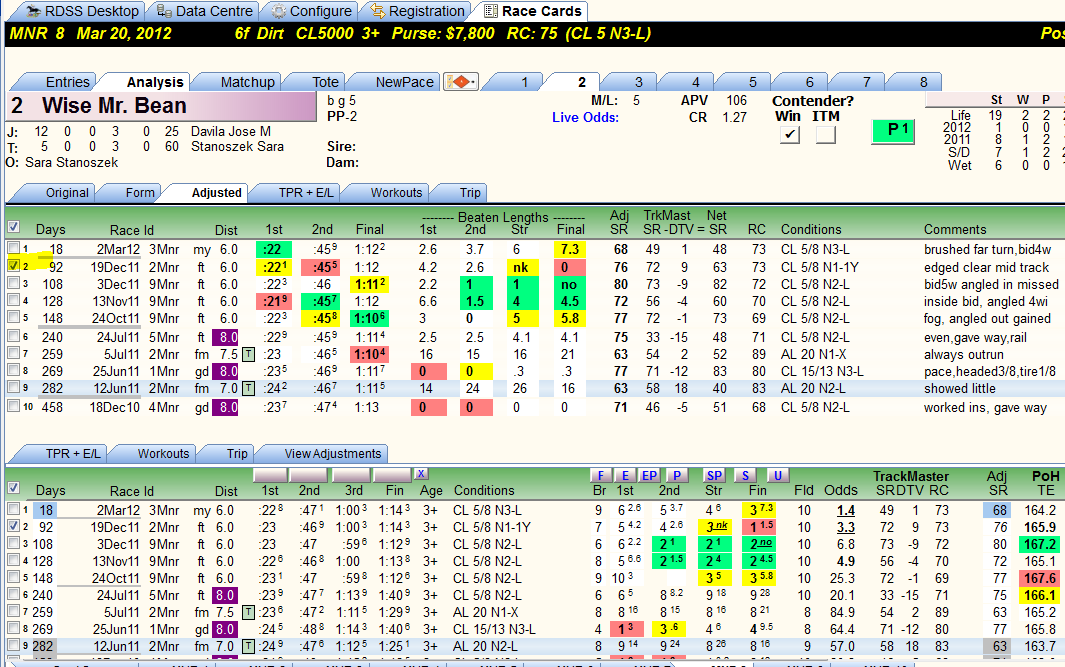
Task: Go to the Registration tab
Action: pyautogui.click(x=418, y=12)
